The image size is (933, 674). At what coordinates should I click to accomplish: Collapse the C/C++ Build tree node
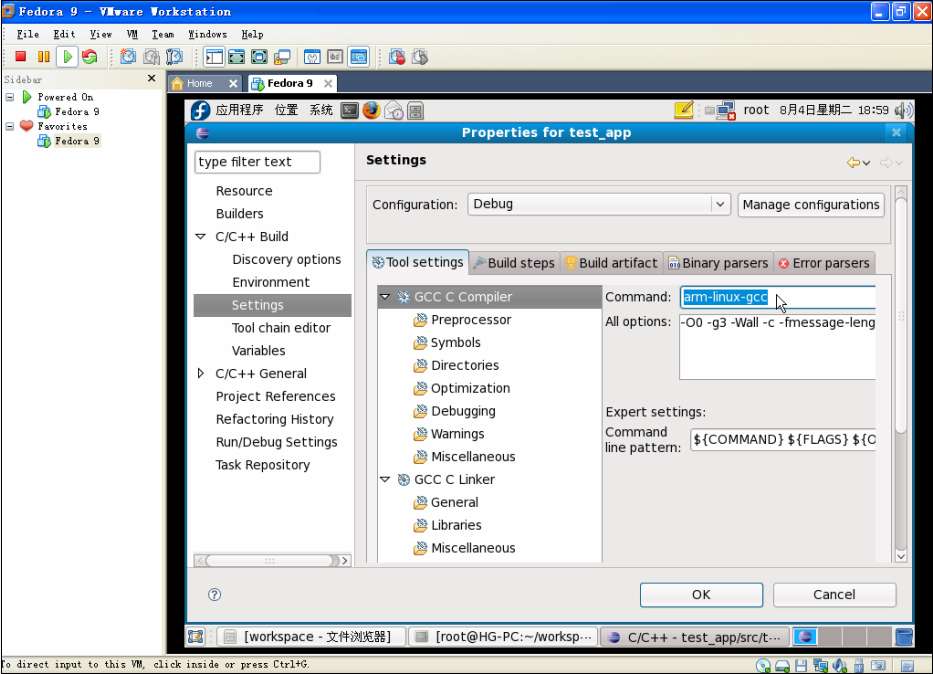[201, 236]
